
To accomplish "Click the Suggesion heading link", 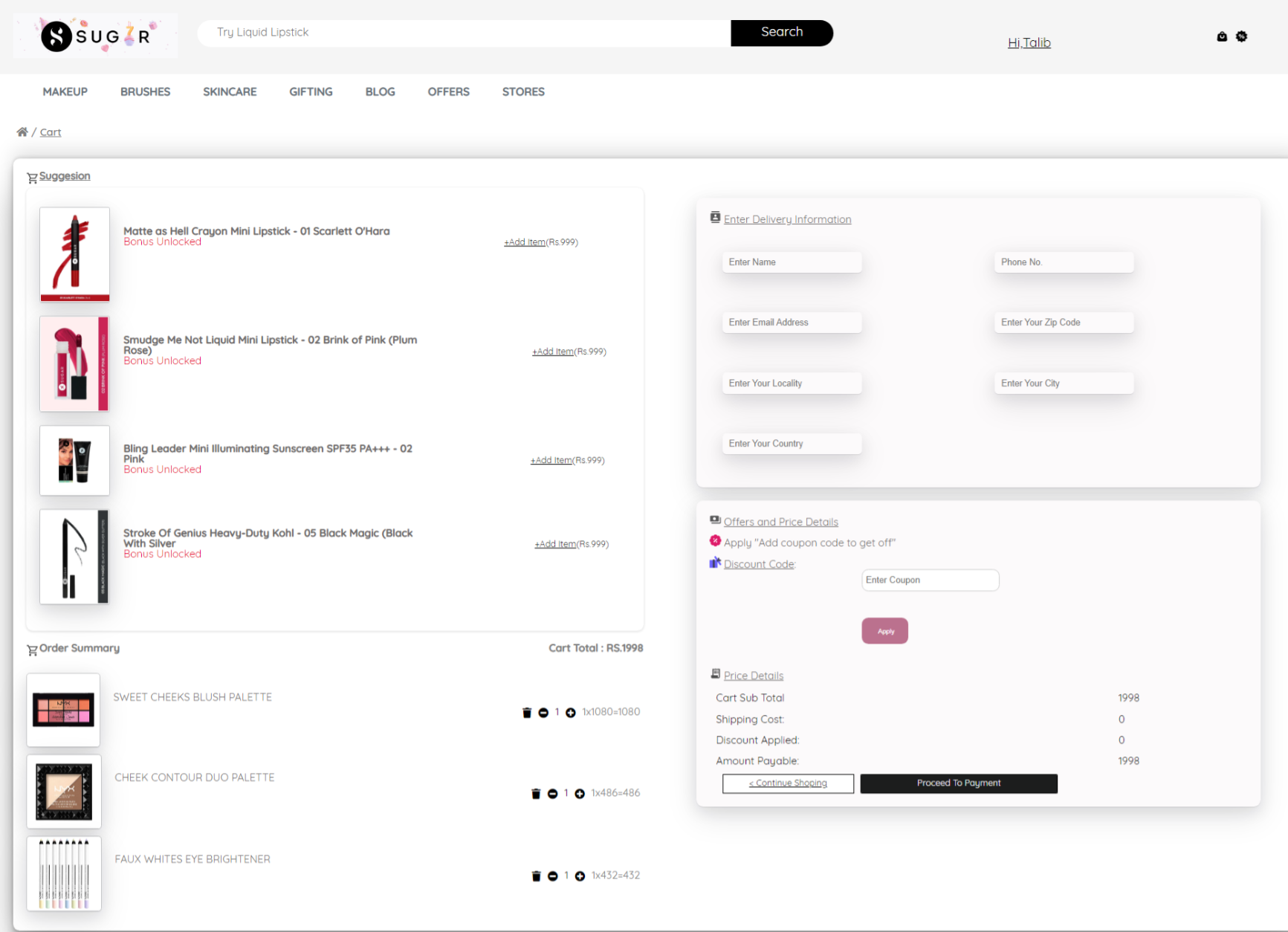I will click(x=65, y=176).
